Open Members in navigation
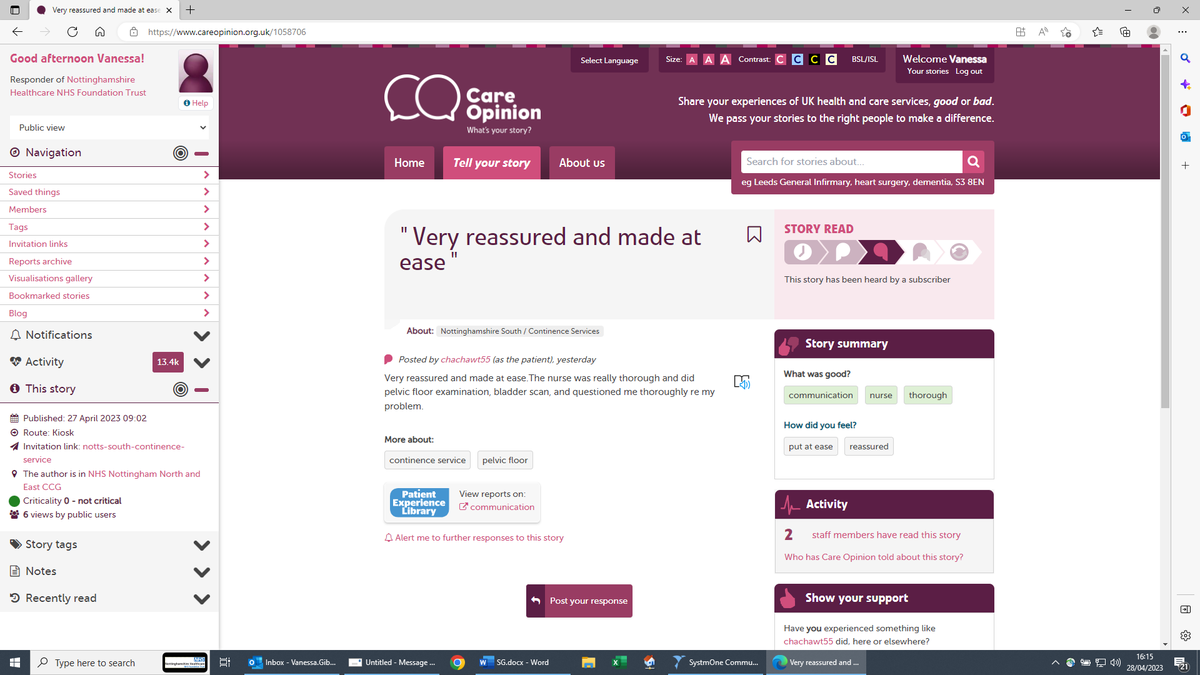 [109, 209]
